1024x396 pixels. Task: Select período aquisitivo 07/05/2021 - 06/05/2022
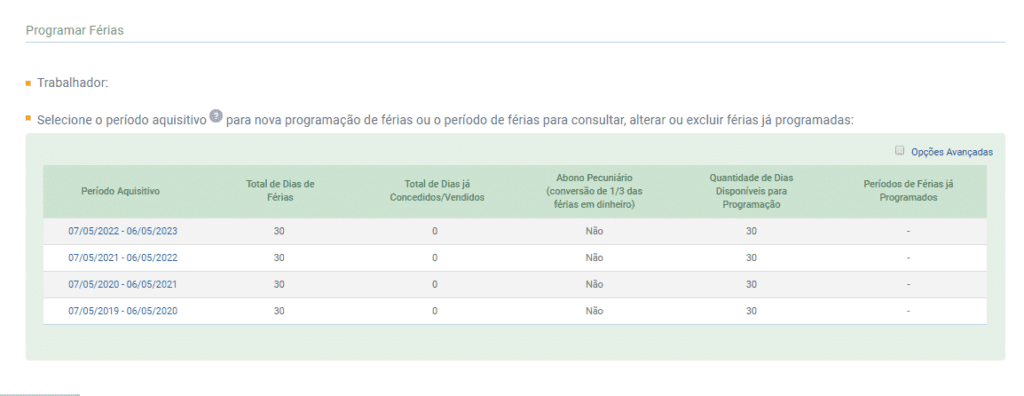123,258
